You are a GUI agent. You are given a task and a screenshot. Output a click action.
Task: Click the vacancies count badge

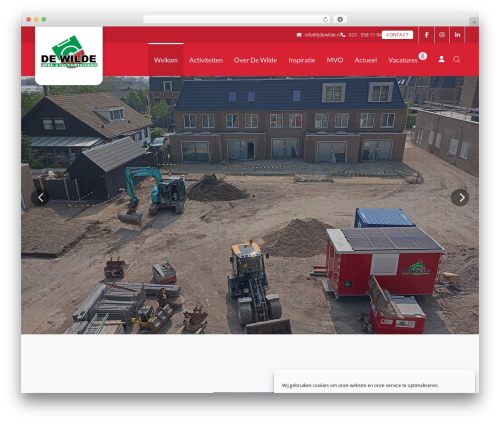pyautogui.click(x=423, y=56)
